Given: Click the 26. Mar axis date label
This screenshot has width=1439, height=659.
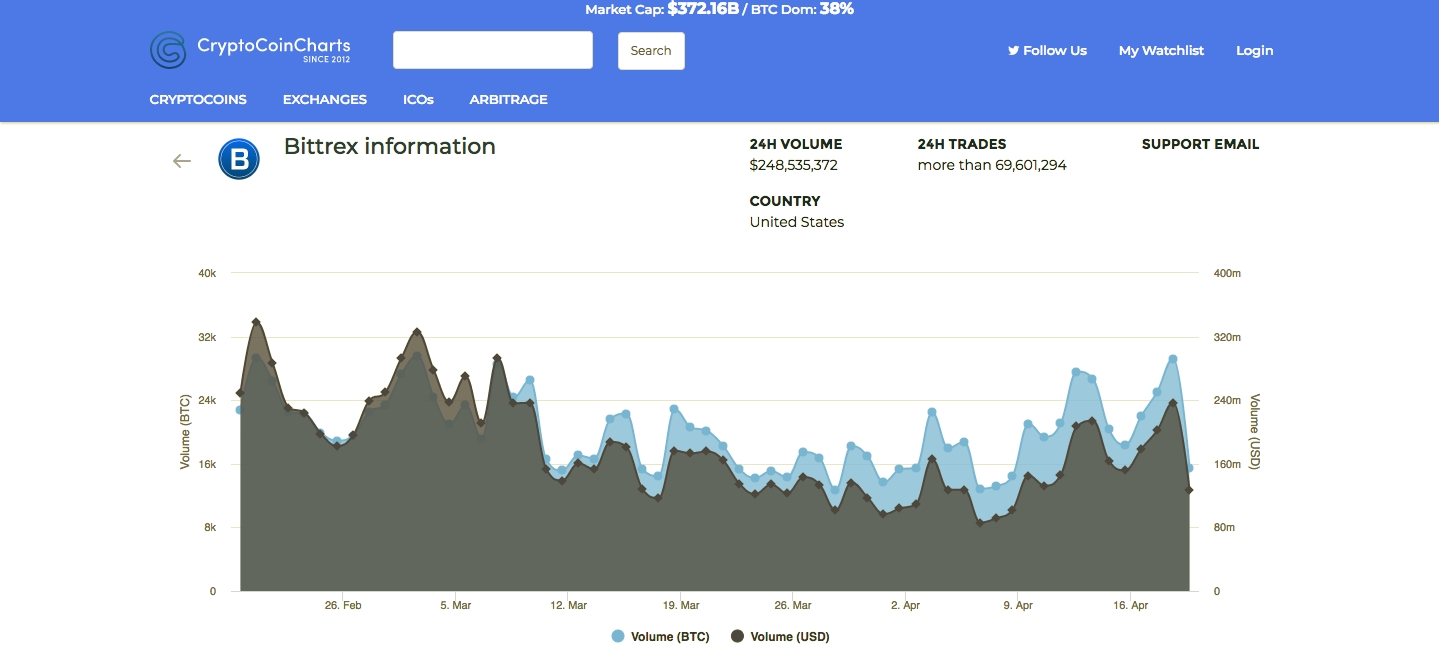Looking at the screenshot, I should [793, 605].
